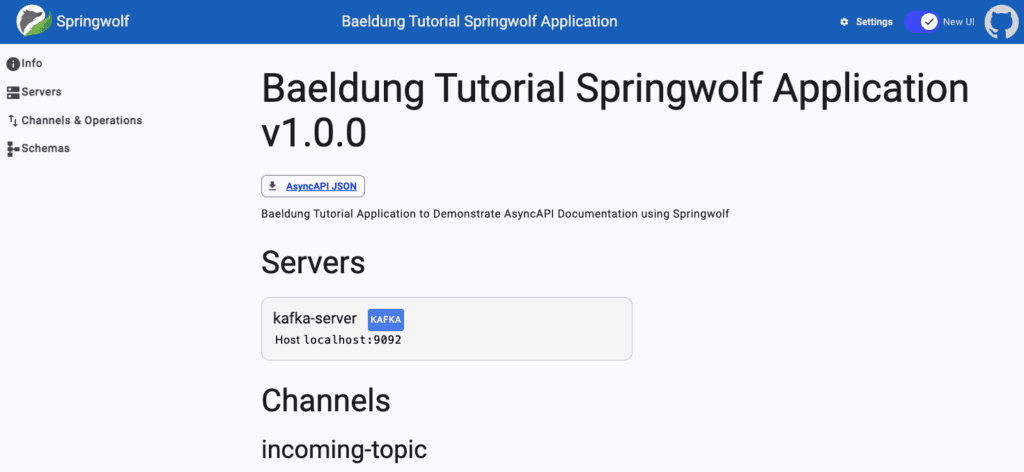1024x472 pixels.
Task: Click the download icon beside AsyncAPI JSON
Action: pos(273,186)
